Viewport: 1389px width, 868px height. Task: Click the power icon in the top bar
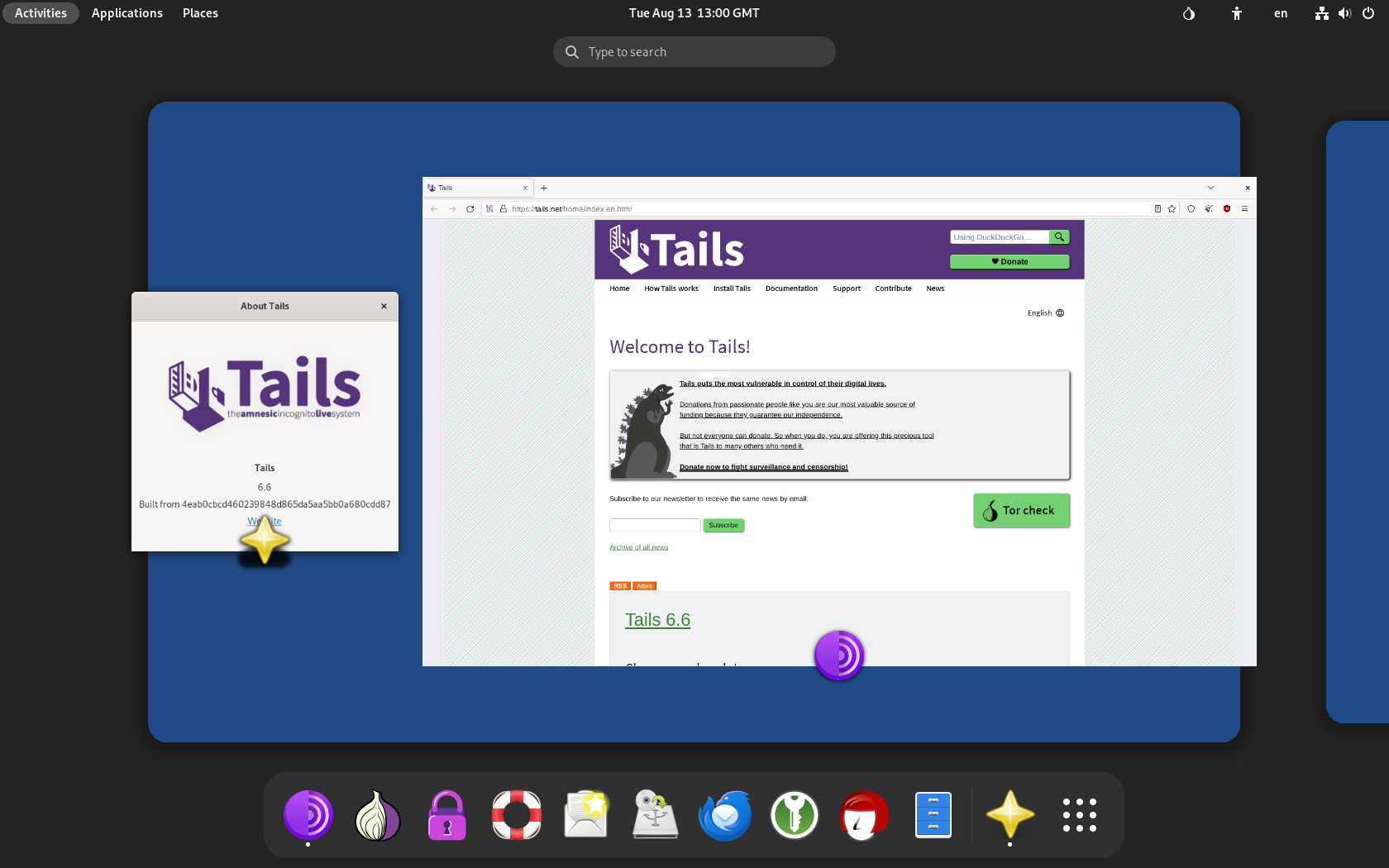1368,13
